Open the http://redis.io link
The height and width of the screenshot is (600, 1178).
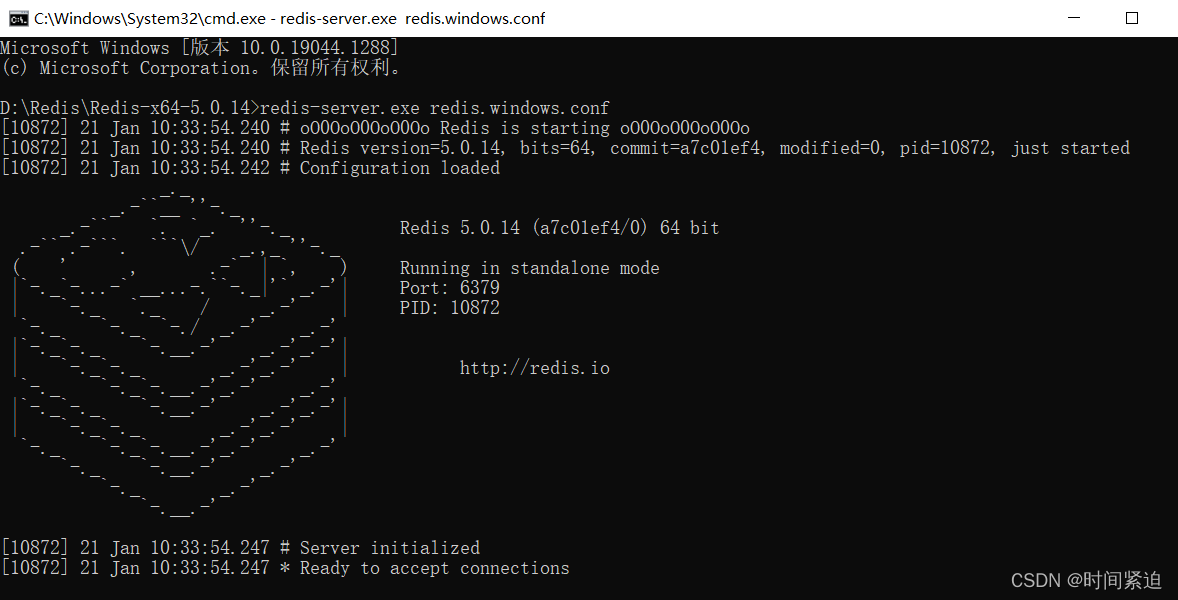pyautogui.click(x=534, y=368)
